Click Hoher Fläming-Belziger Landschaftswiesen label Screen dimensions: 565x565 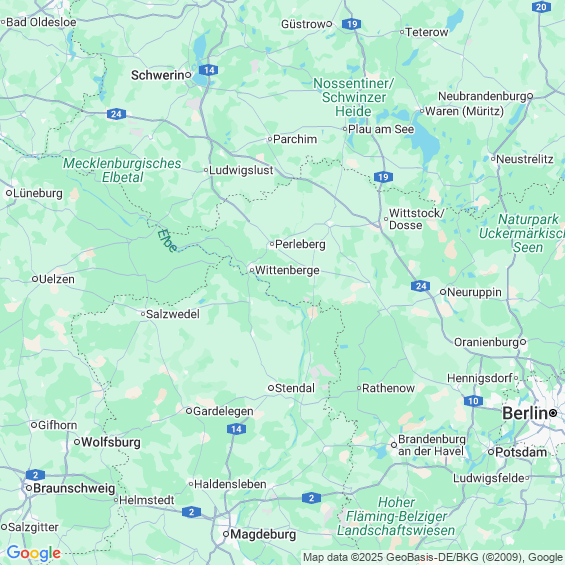[x=396, y=516]
